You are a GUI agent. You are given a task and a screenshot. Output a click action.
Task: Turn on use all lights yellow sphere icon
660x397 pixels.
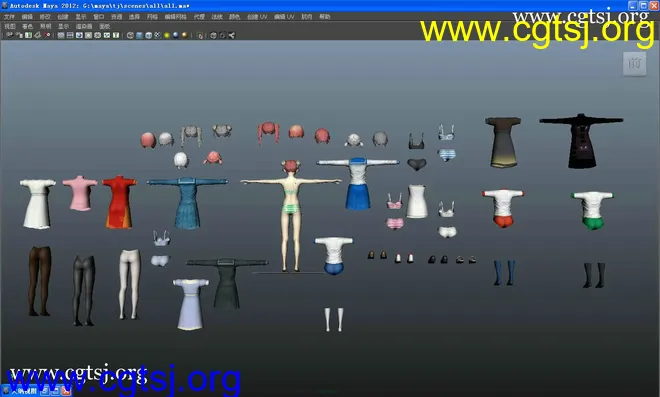tap(167, 35)
